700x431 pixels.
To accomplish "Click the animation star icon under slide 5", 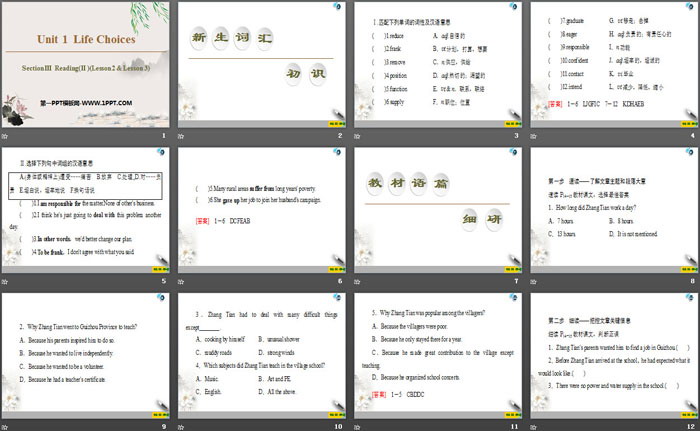I will [x=5, y=281].
